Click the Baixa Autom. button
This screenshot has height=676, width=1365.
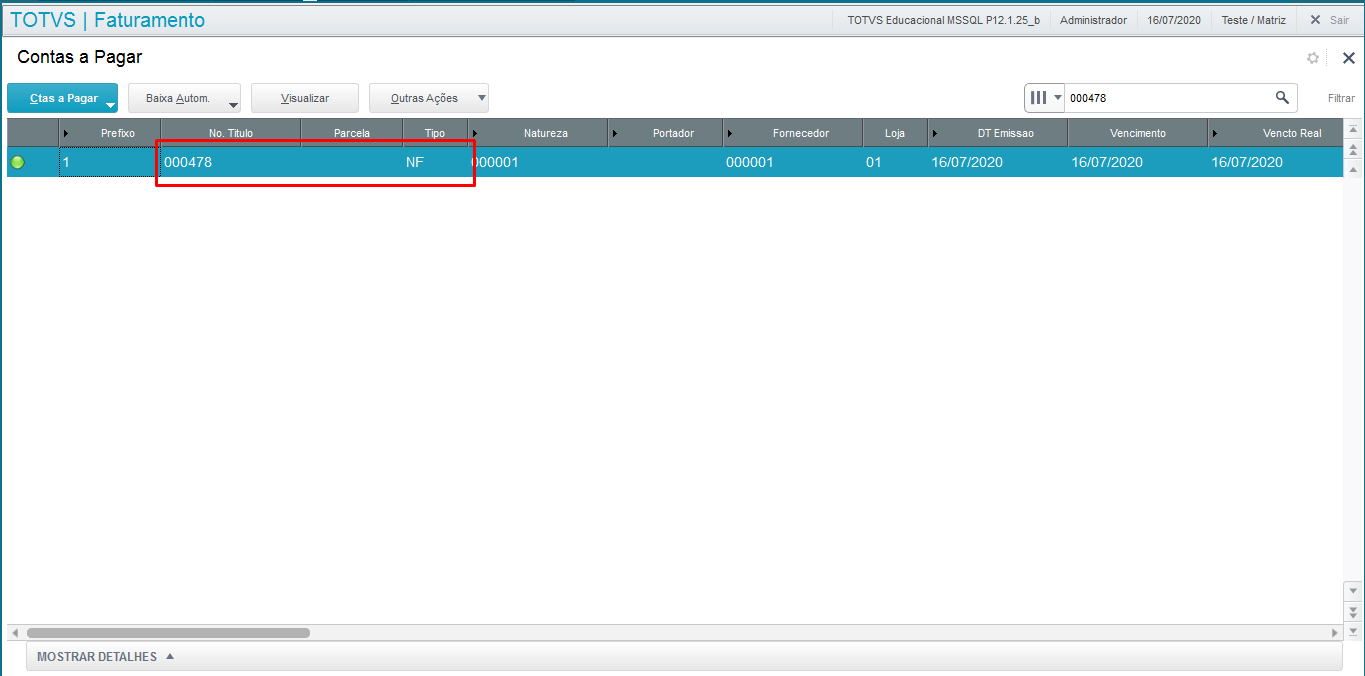point(184,98)
